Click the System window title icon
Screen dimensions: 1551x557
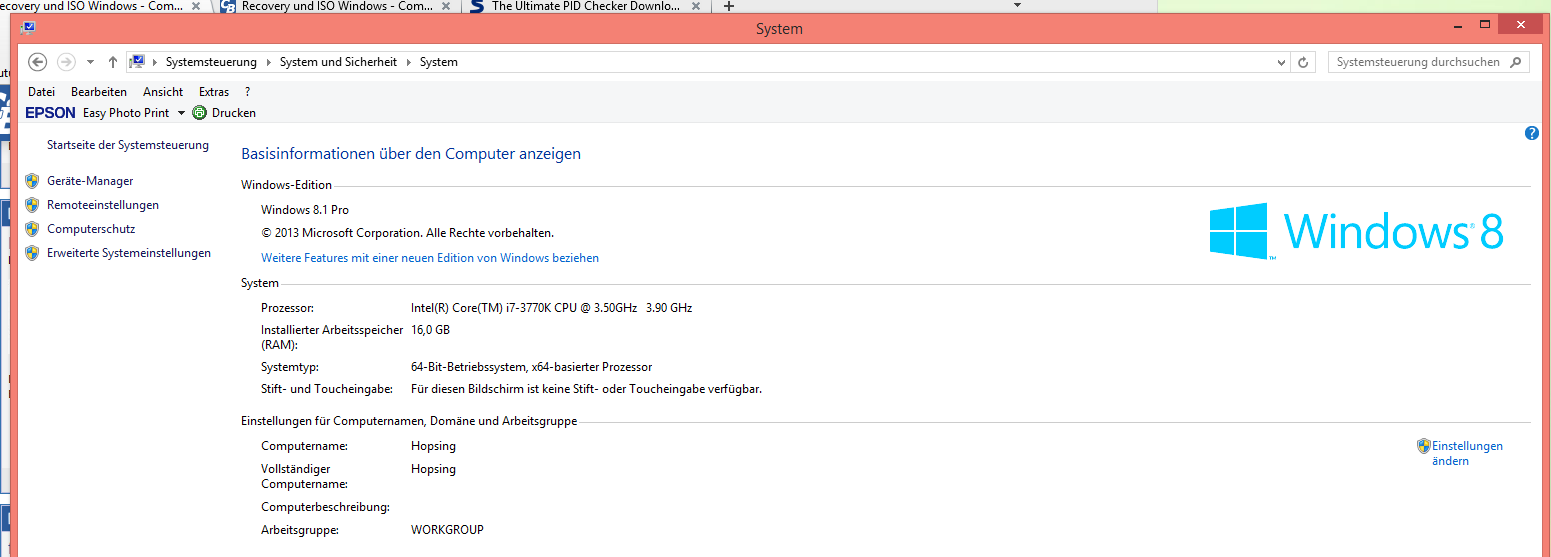pyautogui.click(x=29, y=28)
